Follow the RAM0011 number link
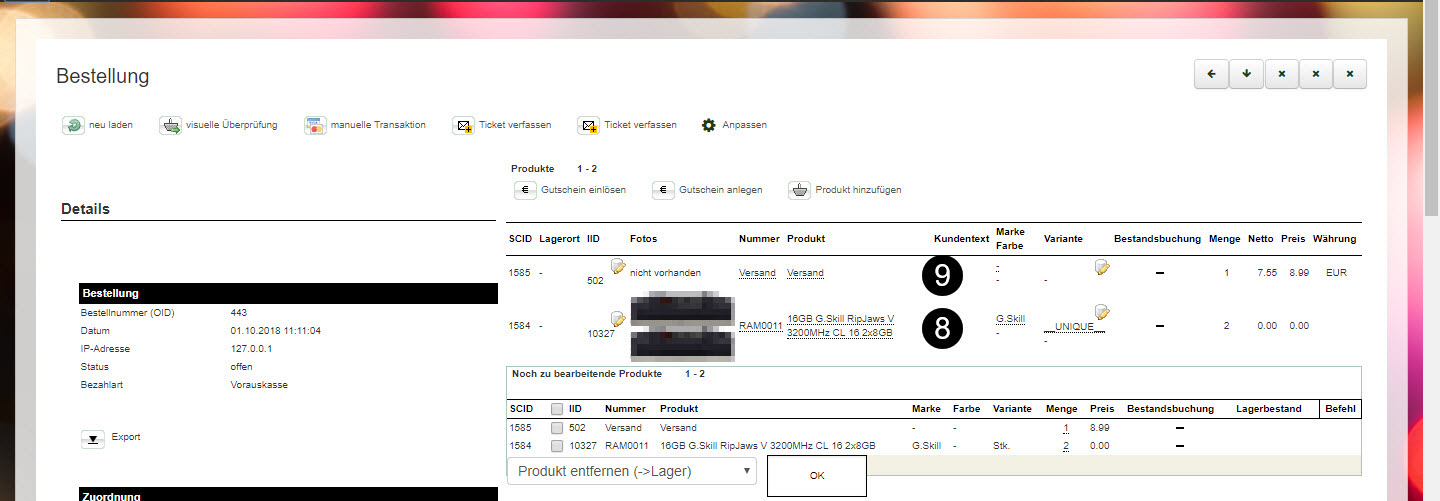 [758, 326]
